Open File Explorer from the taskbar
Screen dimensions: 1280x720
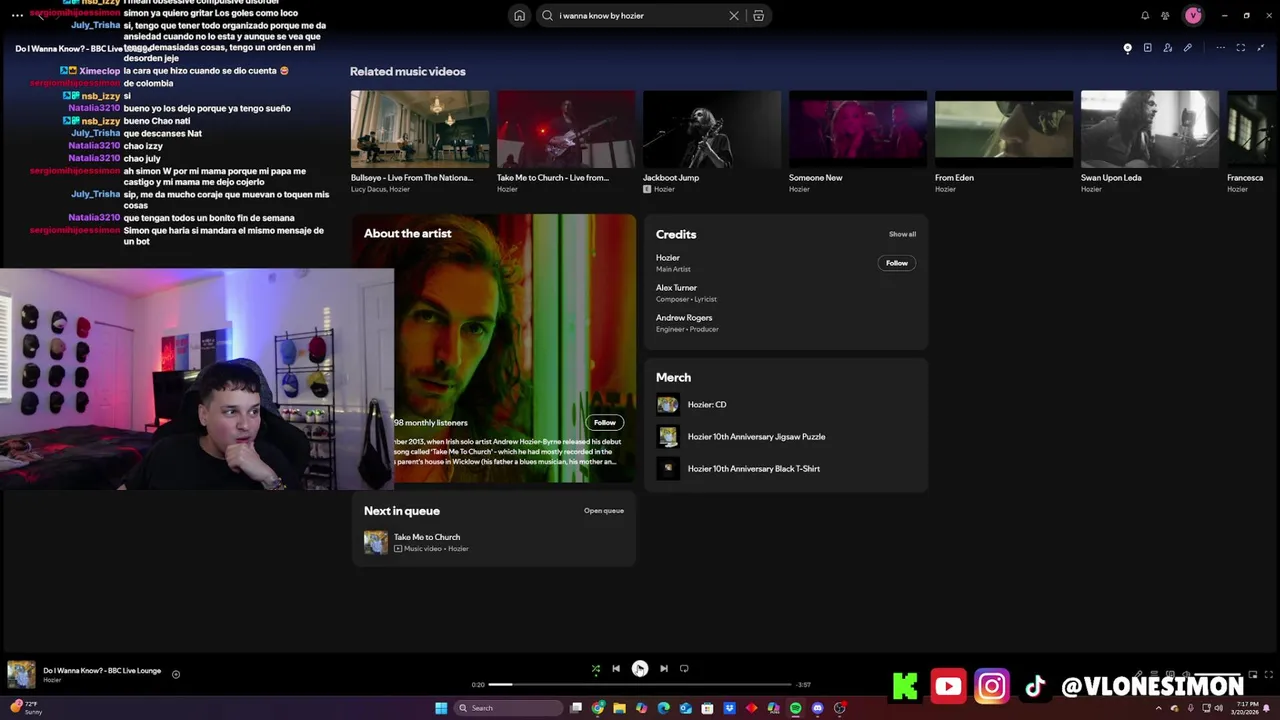[x=620, y=708]
